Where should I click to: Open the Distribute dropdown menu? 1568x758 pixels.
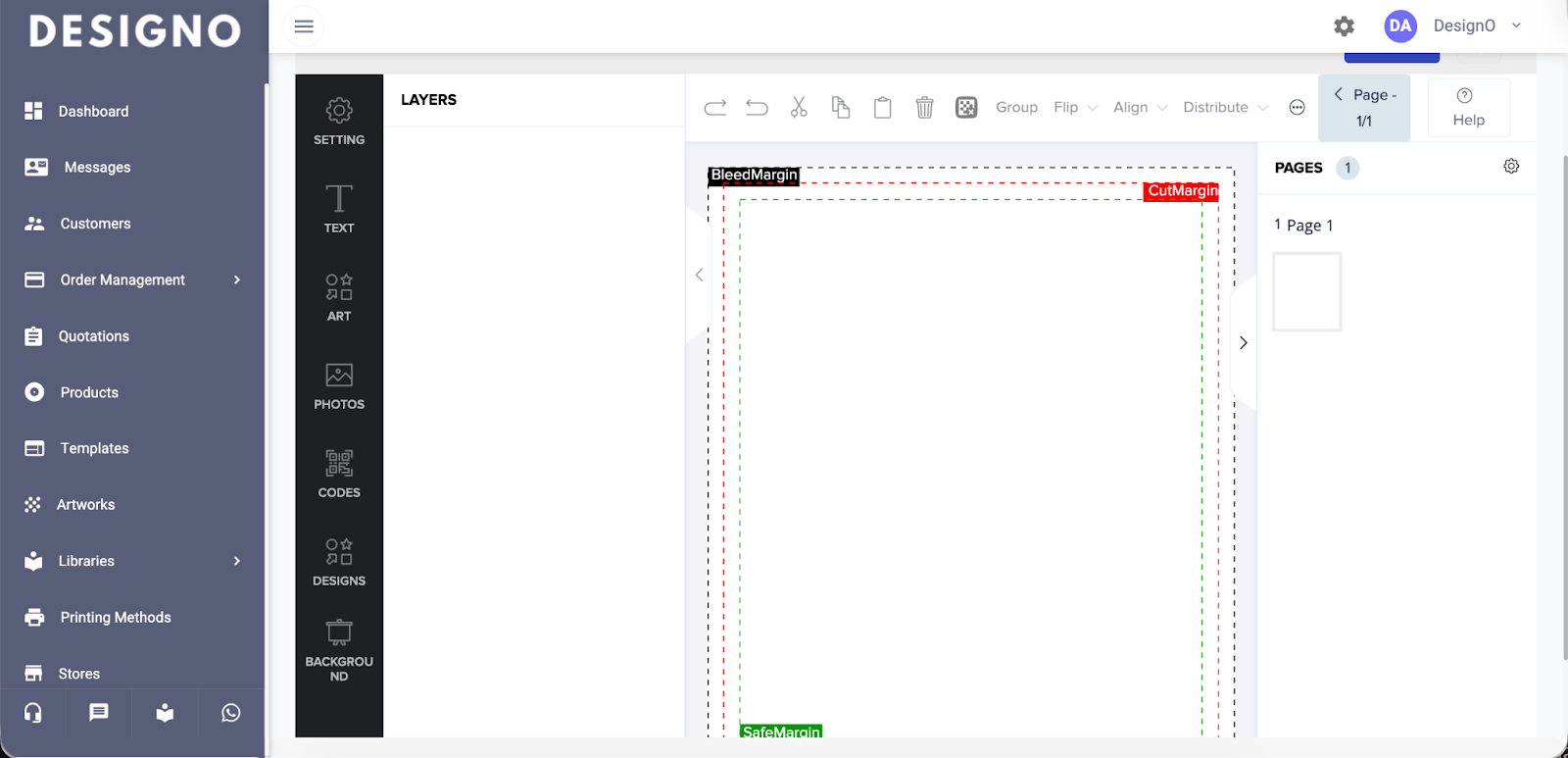pos(1225,108)
